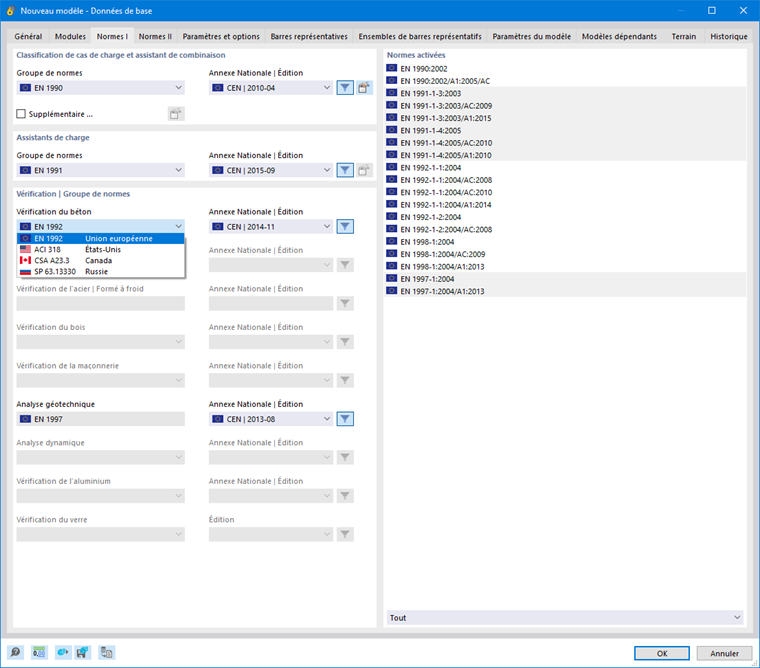Select EN 1997-1:2004/A1:2013 entry
Screen dimensions: 760x668
click(565, 291)
